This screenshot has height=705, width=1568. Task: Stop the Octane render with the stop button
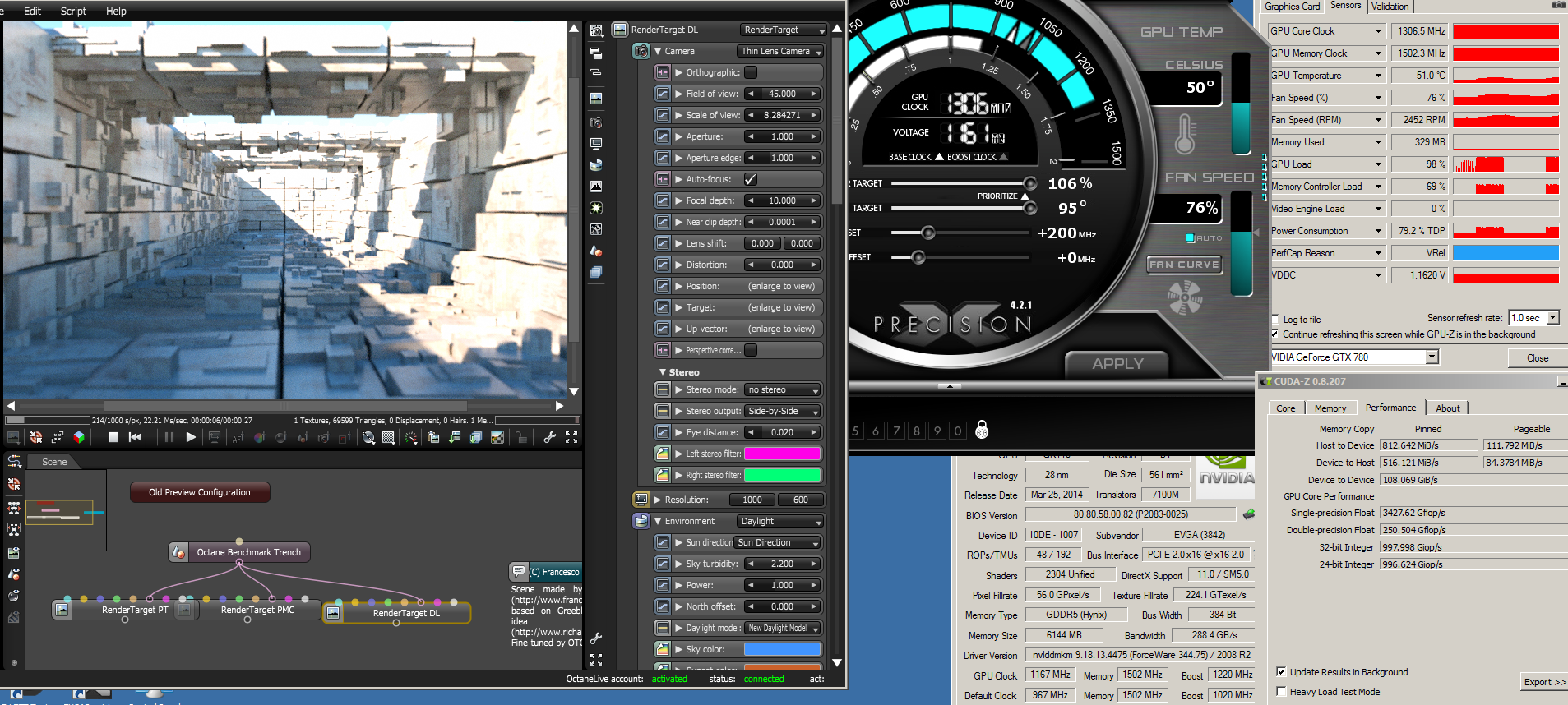pos(113,437)
